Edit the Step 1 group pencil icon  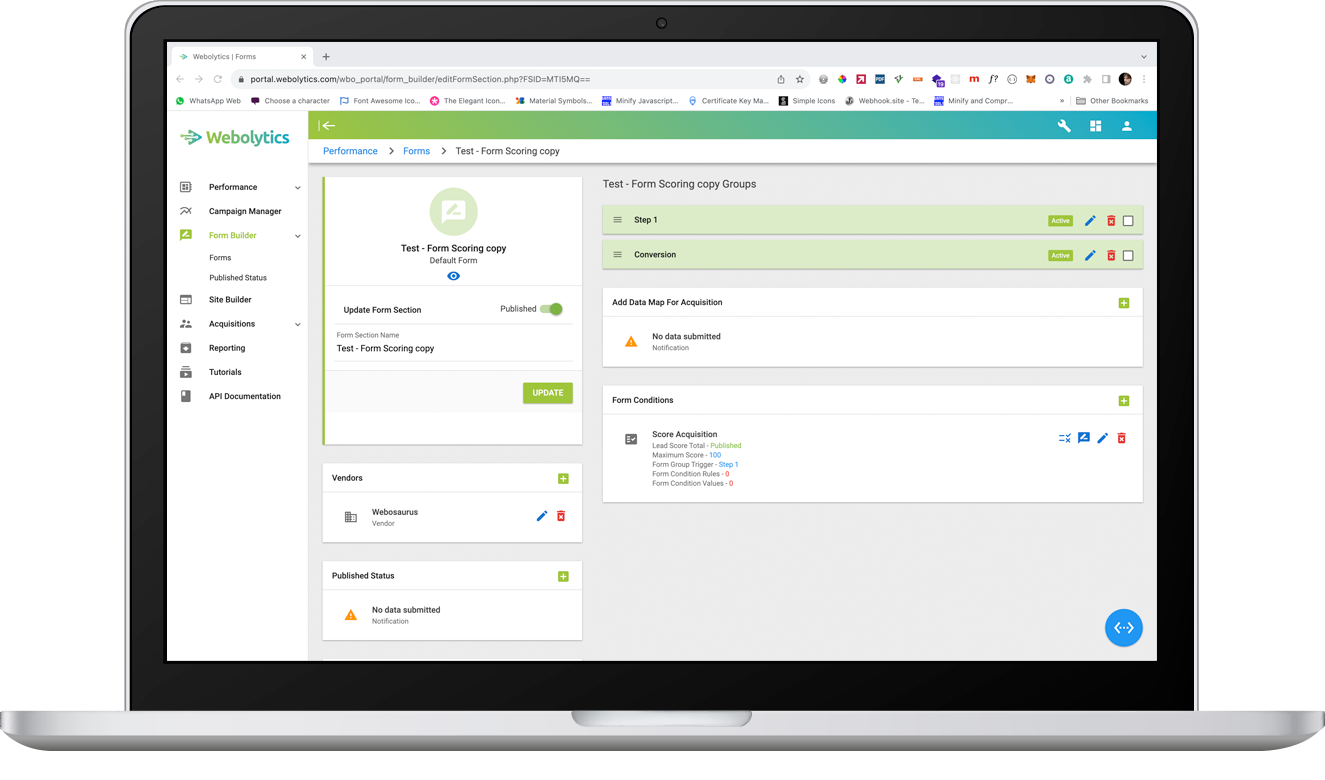1090,221
